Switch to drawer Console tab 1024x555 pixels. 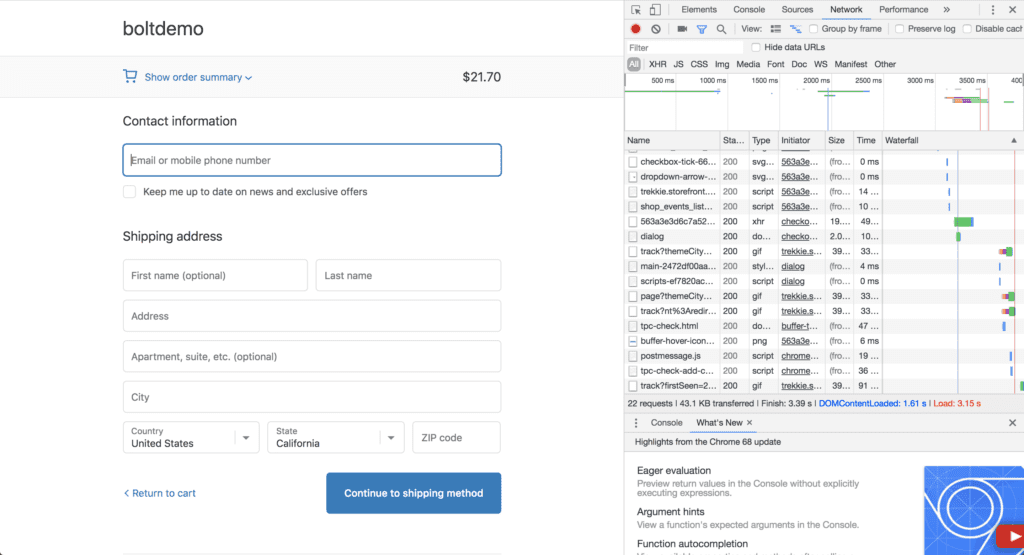pyautogui.click(x=666, y=422)
